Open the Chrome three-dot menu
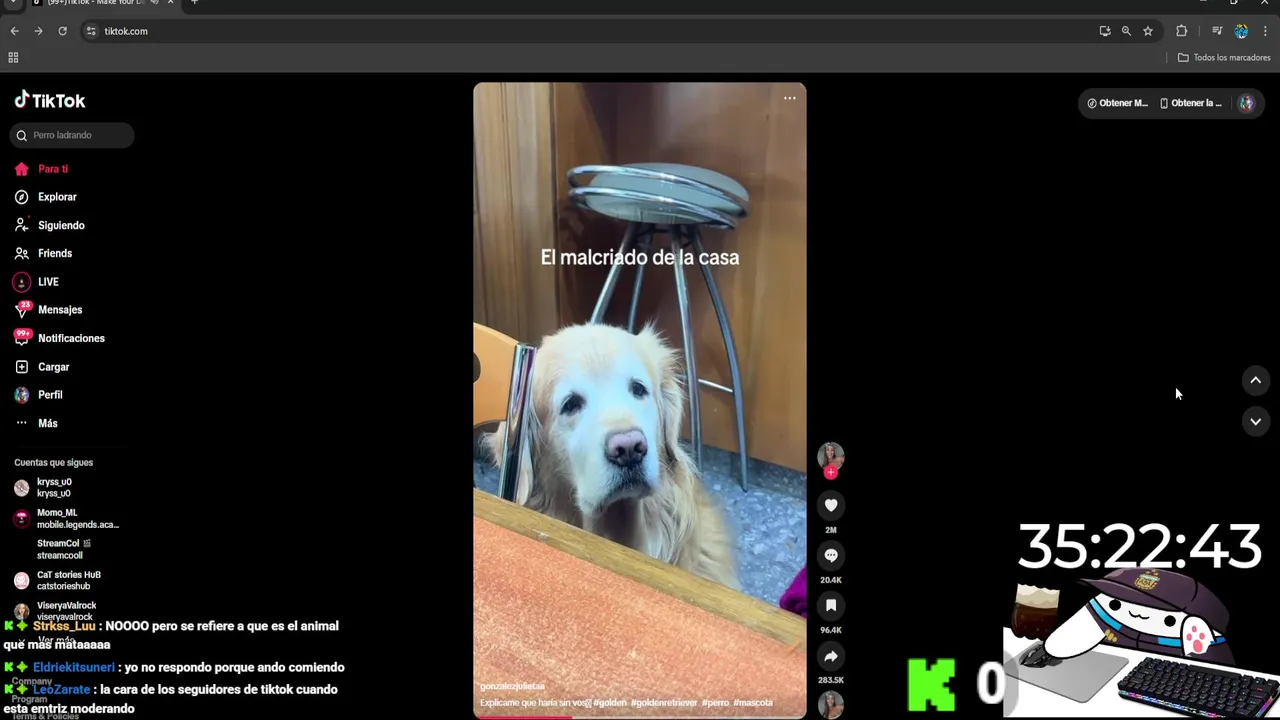This screenshot has width=1280, height=720. click(x=1265, y=31)
